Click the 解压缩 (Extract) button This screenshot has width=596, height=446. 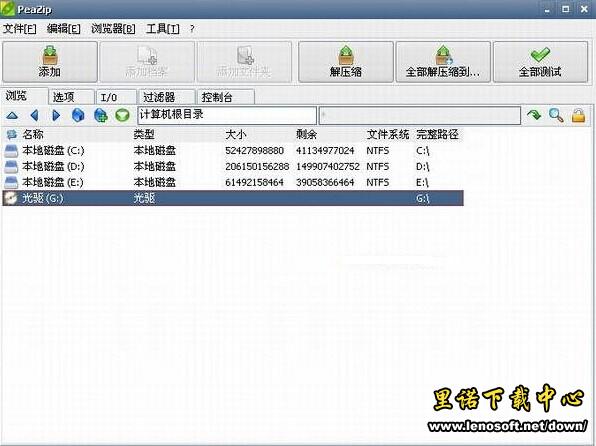tap(346, 62)
